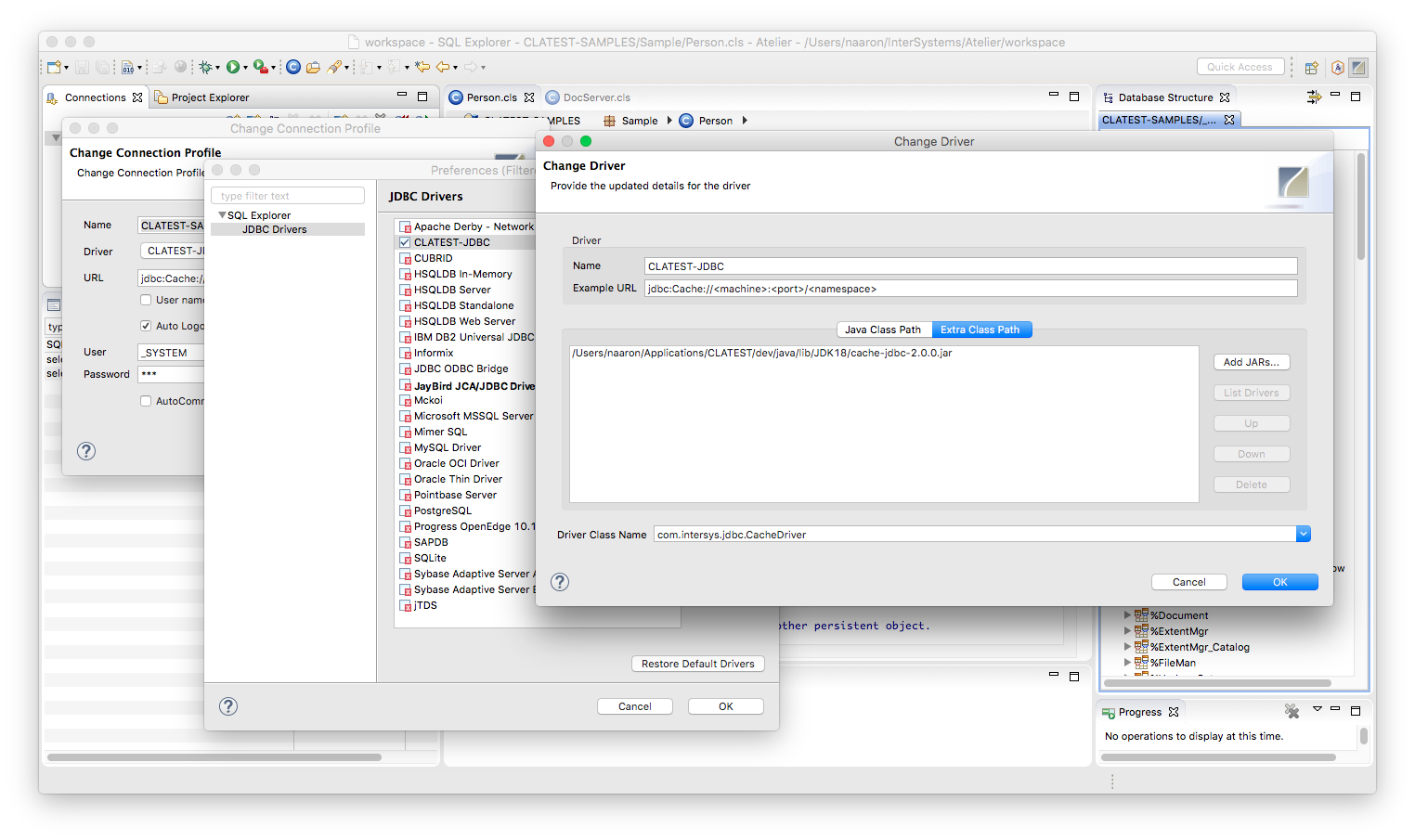Switch to the DocServer.cls editor tab
This screenshot has width=1415, height=840.
pos(589,97)
